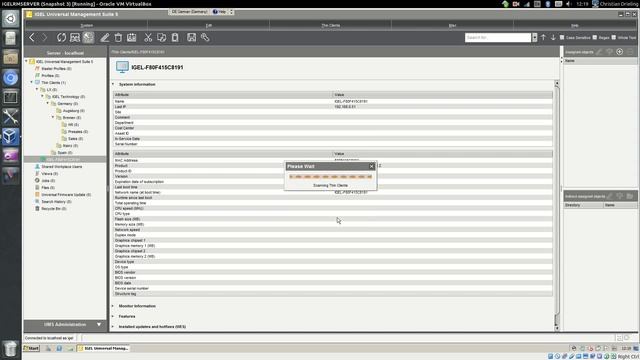The image size is (640, 360).
Task: Click IGEL Universal Management taskbar button
Action: click(103, 349)
